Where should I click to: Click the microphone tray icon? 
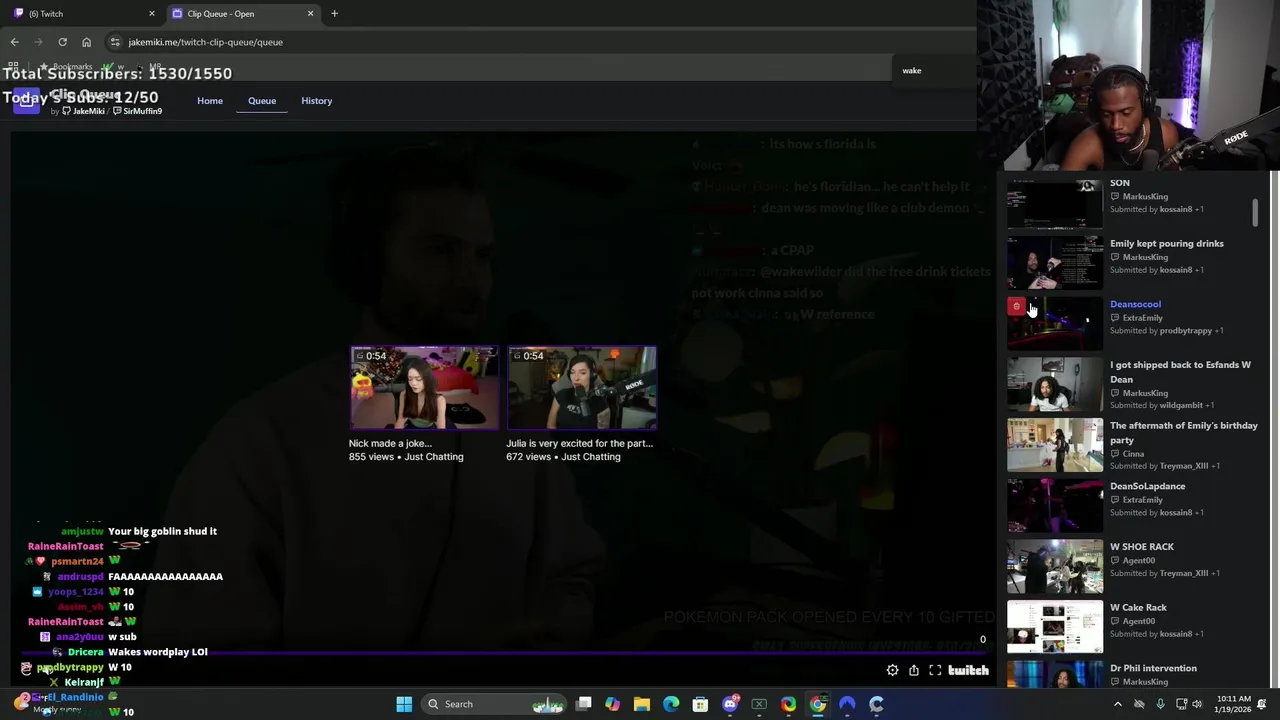[1160, 704]
